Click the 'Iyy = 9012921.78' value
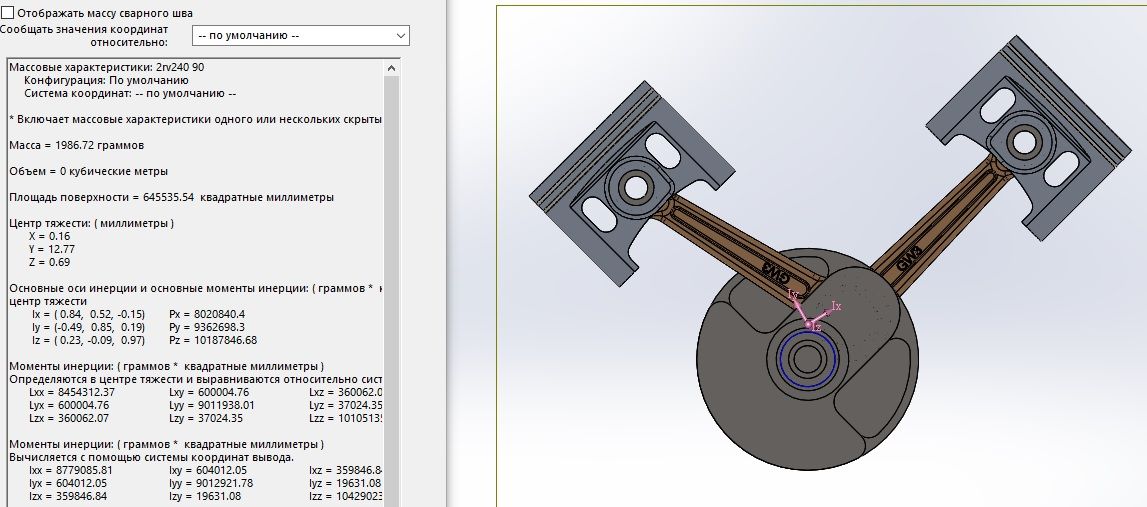Image resolution: width=1147 pixels, height=507 pixels. 211,484
